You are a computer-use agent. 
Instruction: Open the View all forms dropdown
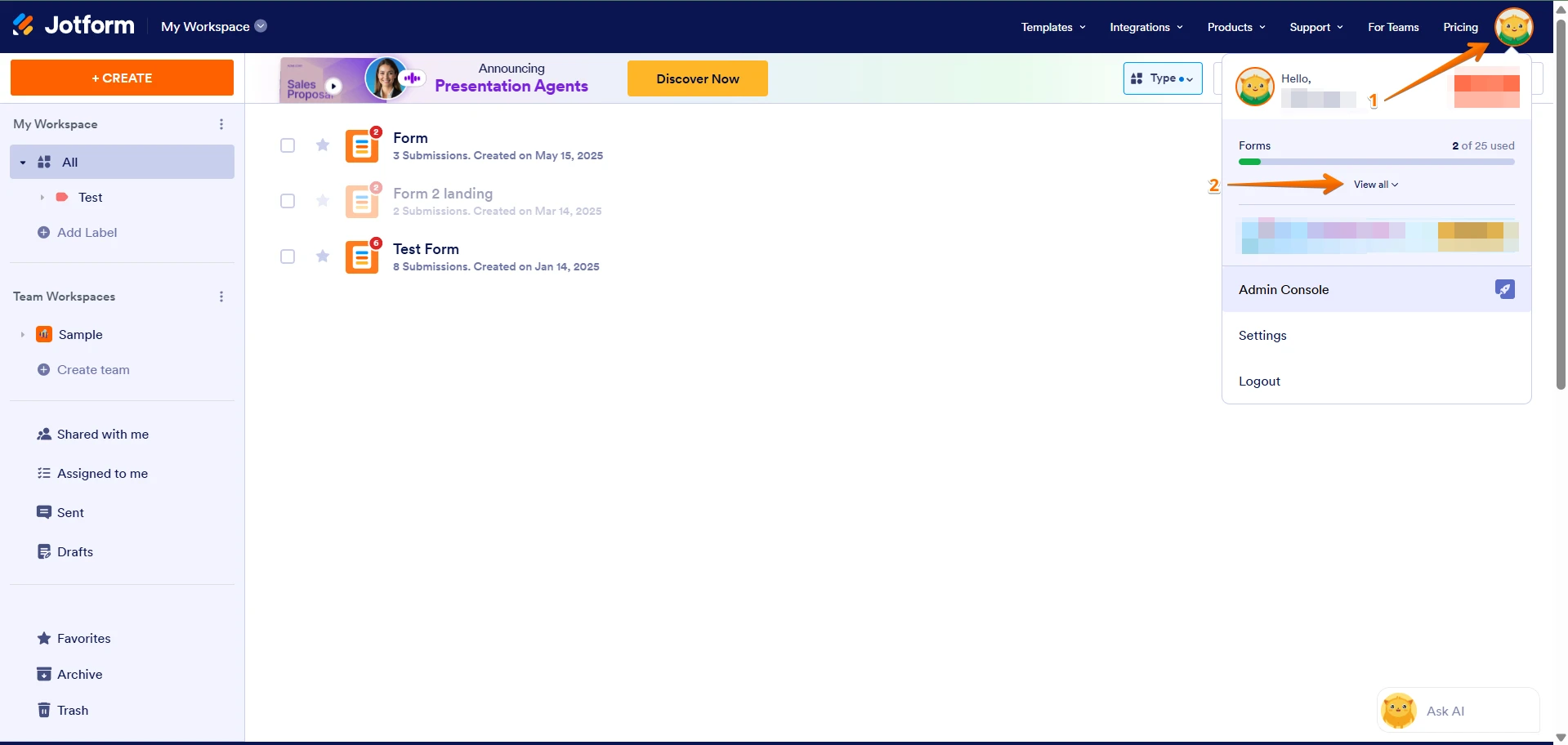tap(1374, 184)
